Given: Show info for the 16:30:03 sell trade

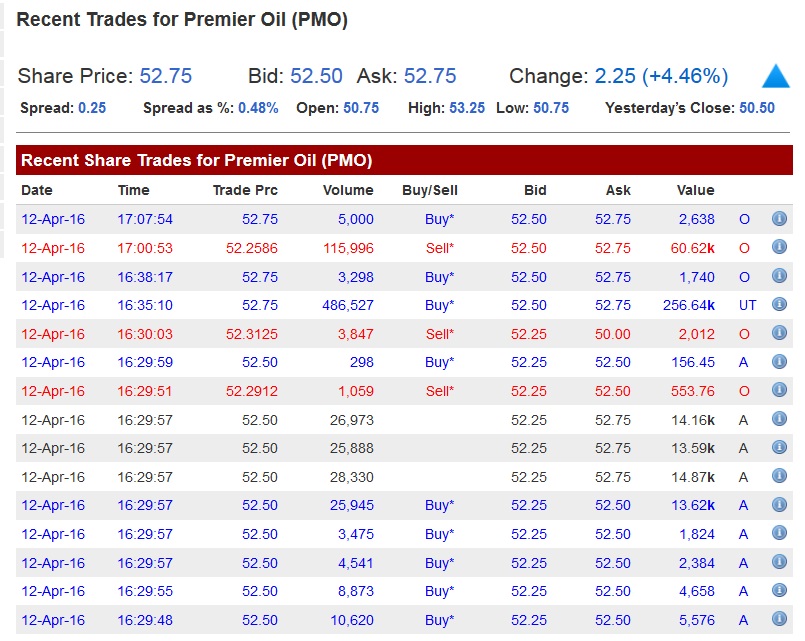Looking at the screenshot, I should pos(779,334).
